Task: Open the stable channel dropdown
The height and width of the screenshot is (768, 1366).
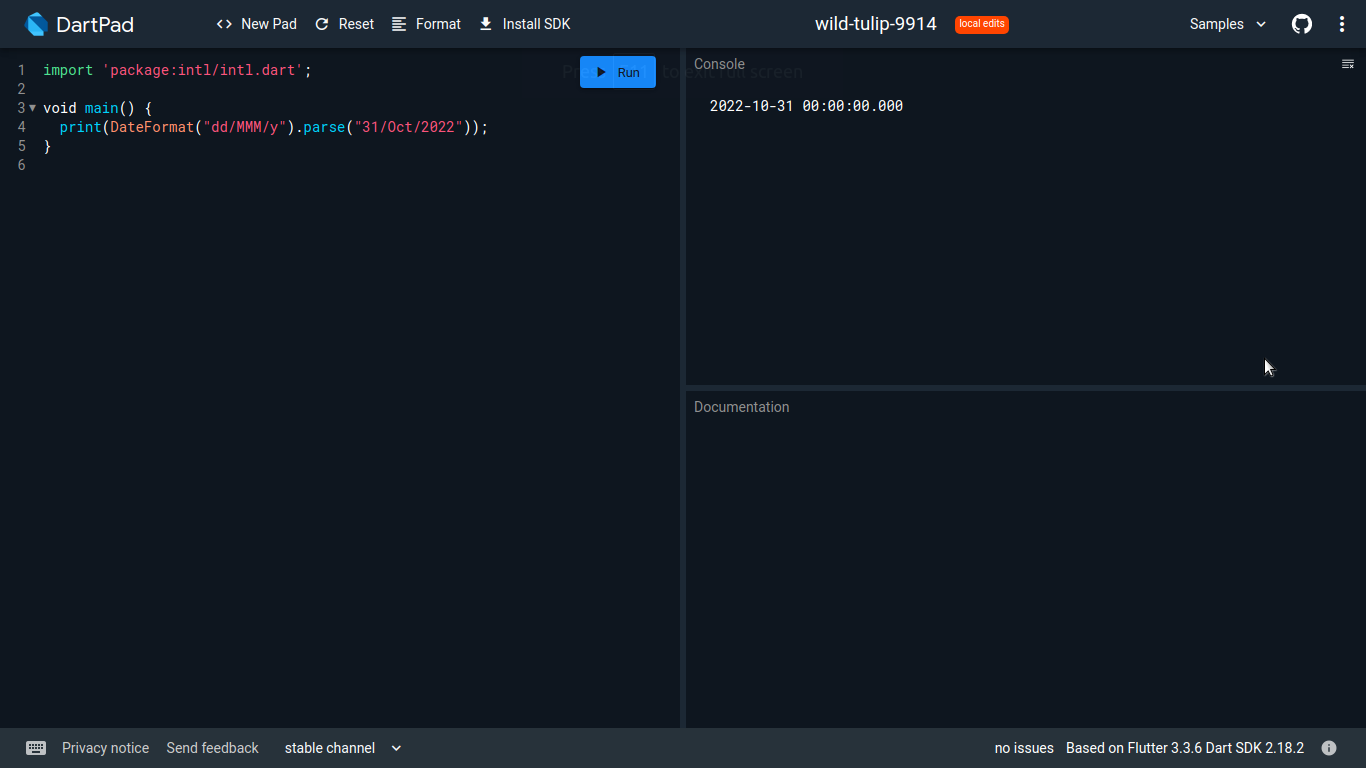Action: [x=343, y=748]
